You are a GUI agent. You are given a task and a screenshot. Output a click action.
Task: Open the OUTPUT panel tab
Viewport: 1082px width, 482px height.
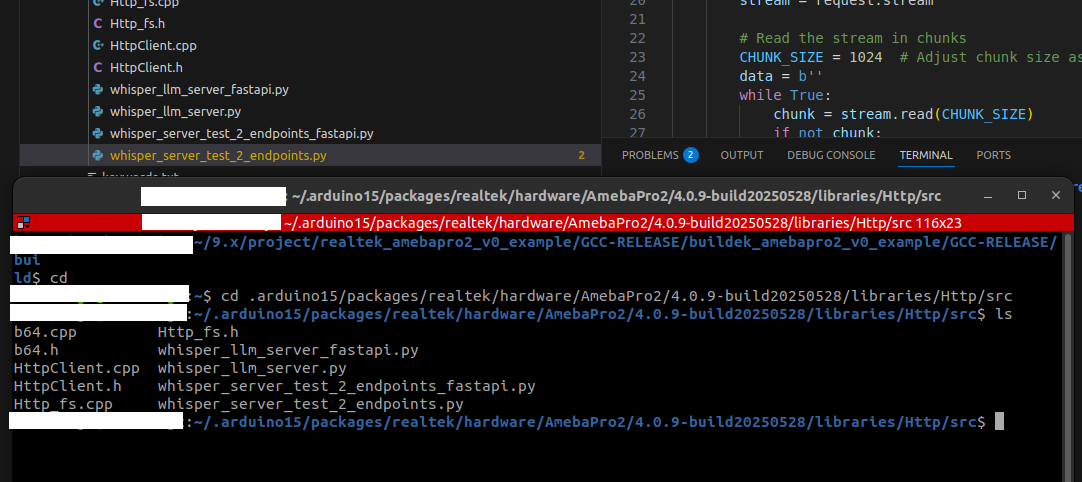741,155
